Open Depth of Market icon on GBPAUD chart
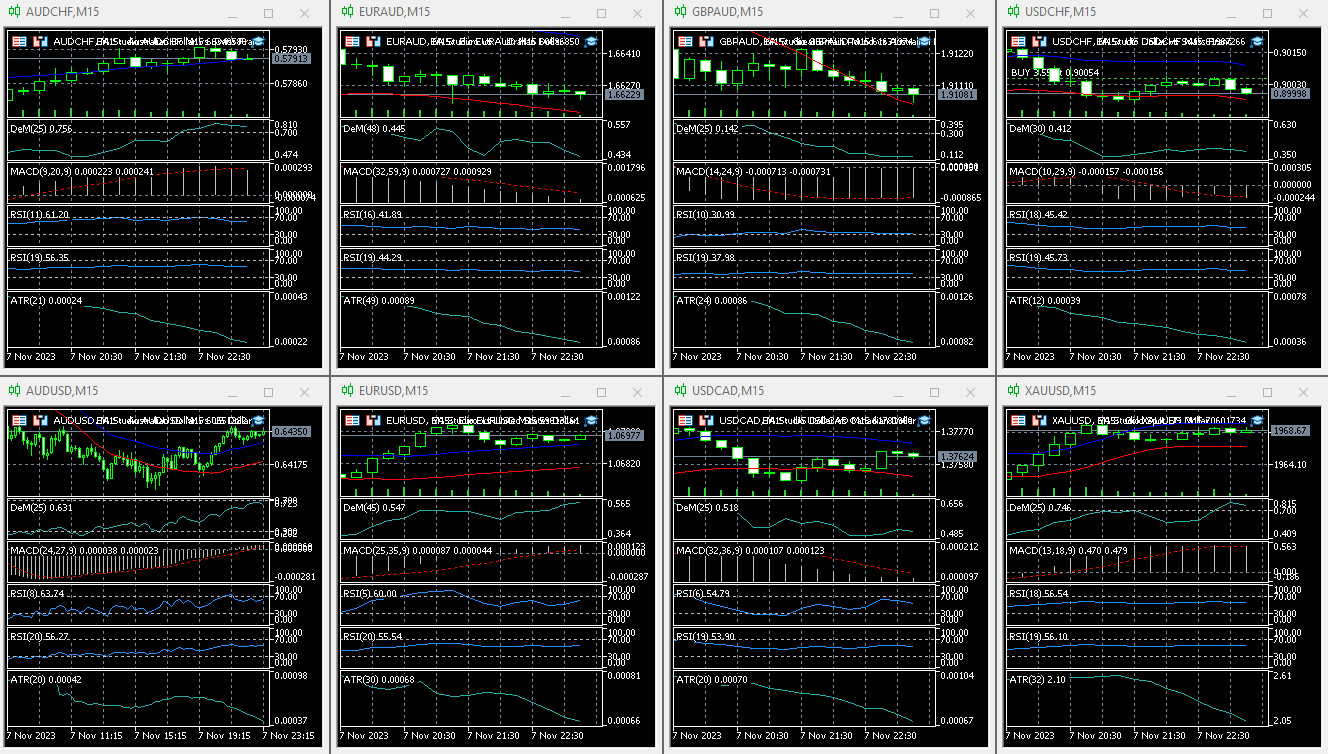Image resolution: width=1328 pixels, height=754 pixels. 707,41
